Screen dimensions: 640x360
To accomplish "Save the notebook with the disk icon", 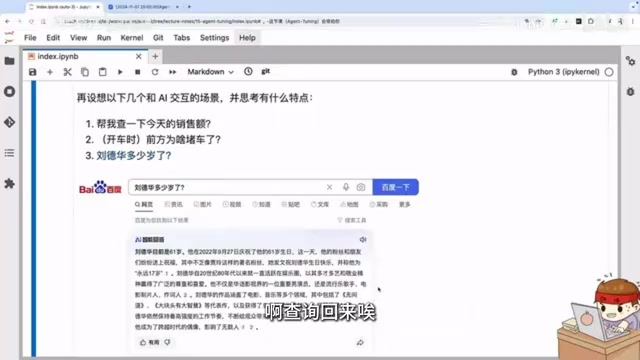I will [33, 72].
